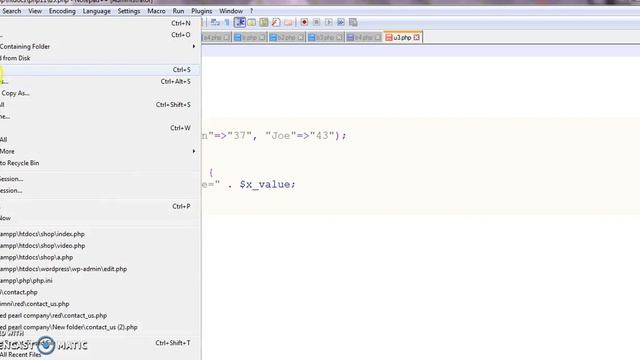
Task: Switch to the b2.php document tab
Action: [287, 38]
